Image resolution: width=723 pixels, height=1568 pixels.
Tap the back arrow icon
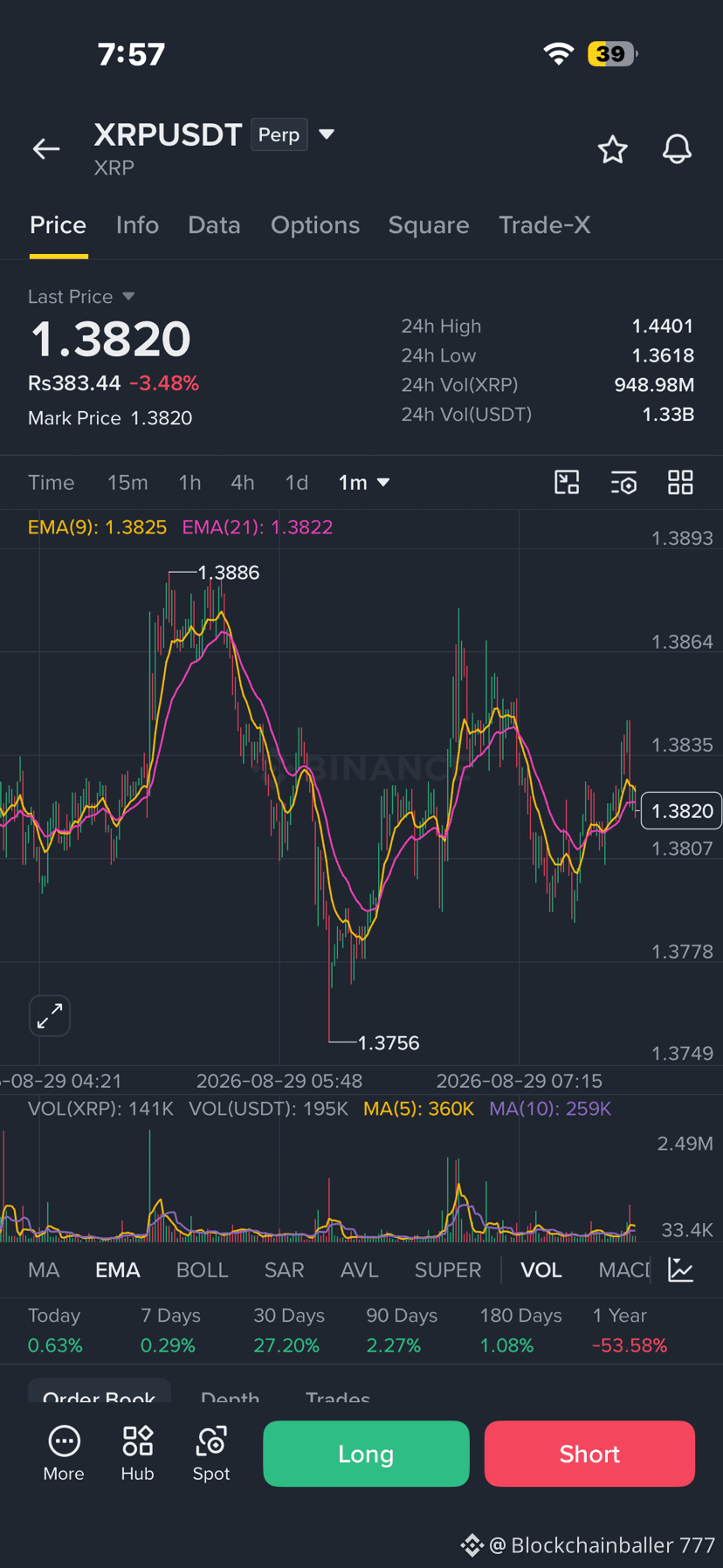point(46,149)
